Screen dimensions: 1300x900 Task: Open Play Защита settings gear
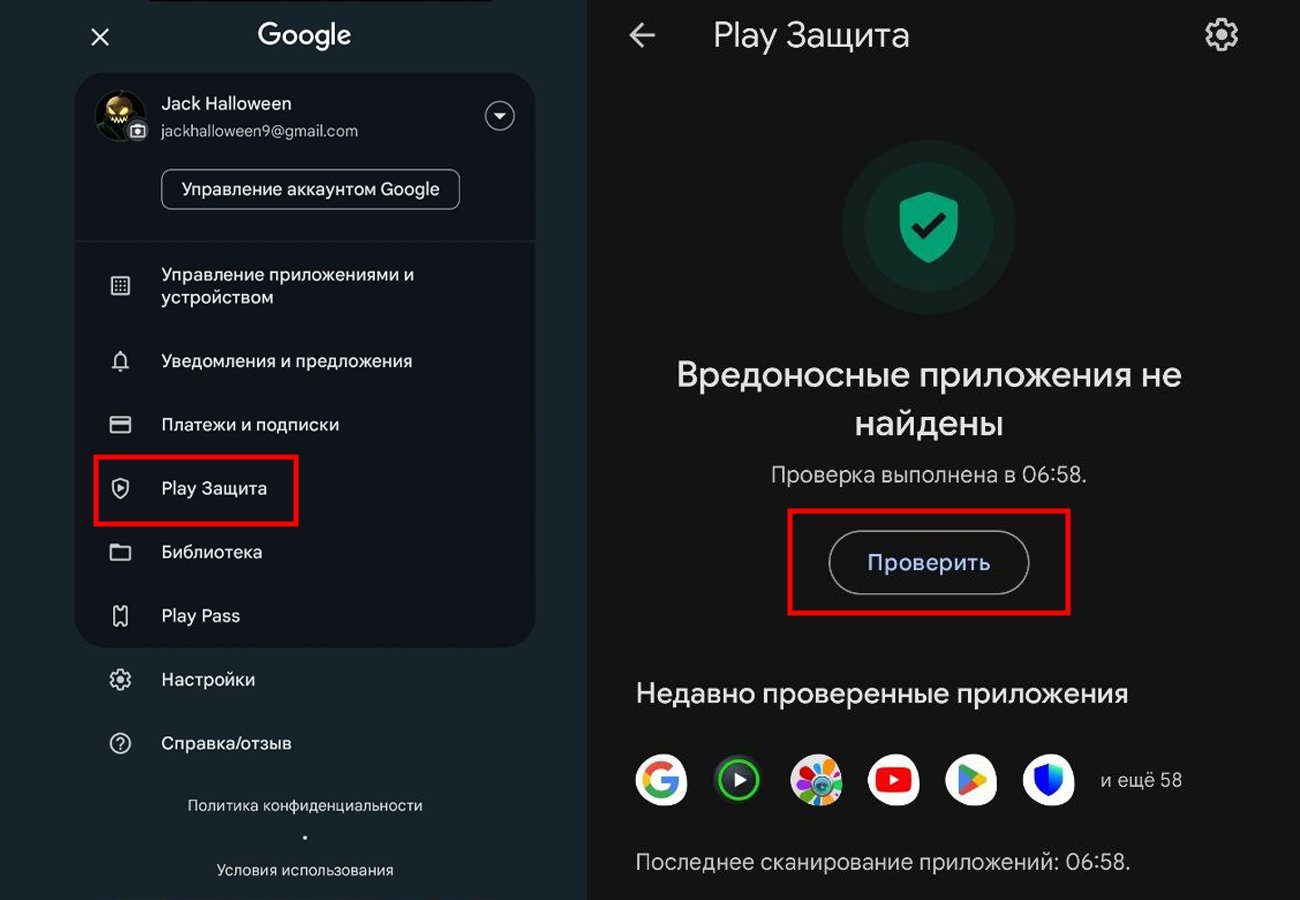(x=1221, y=36)
